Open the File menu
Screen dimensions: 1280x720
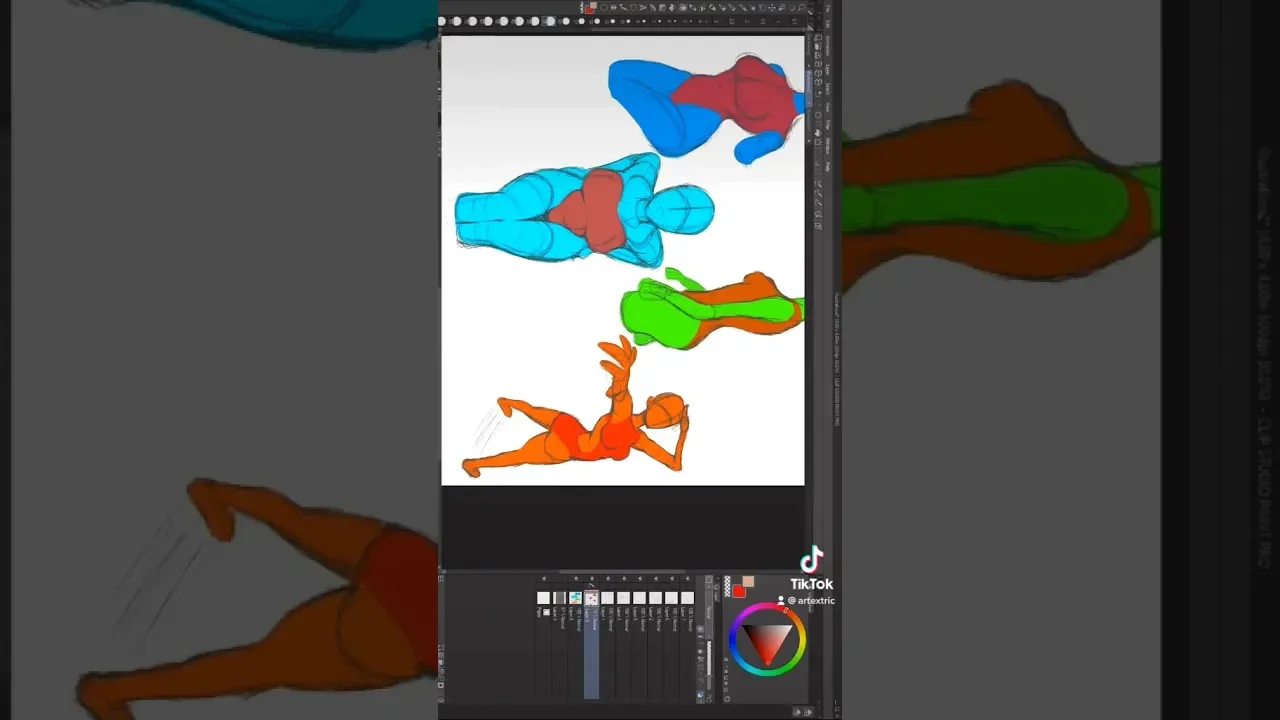tap(828, 10)
